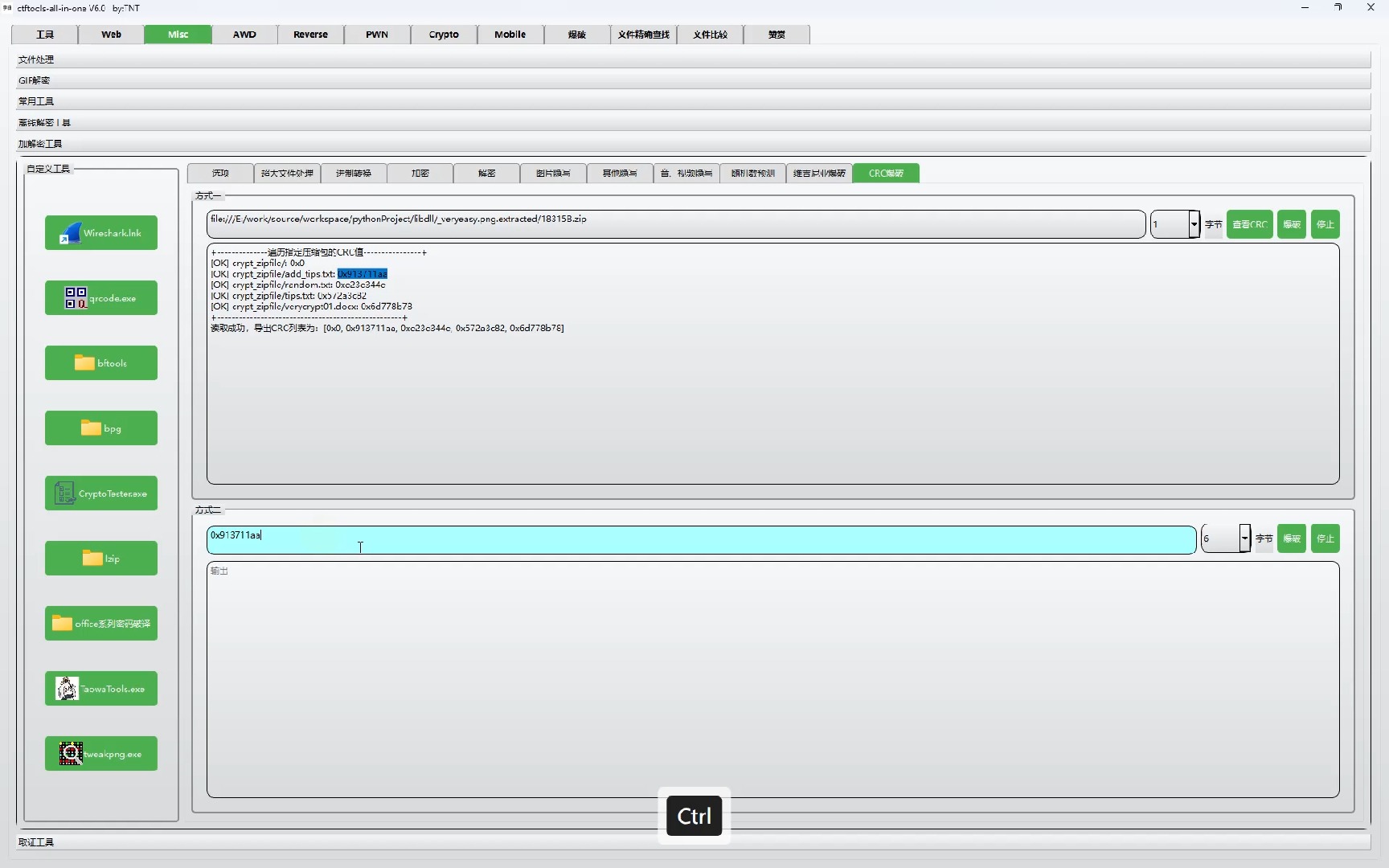Open the qrcode.exe tool
This screenshot has height=868, width=1389.
[101, 298]
